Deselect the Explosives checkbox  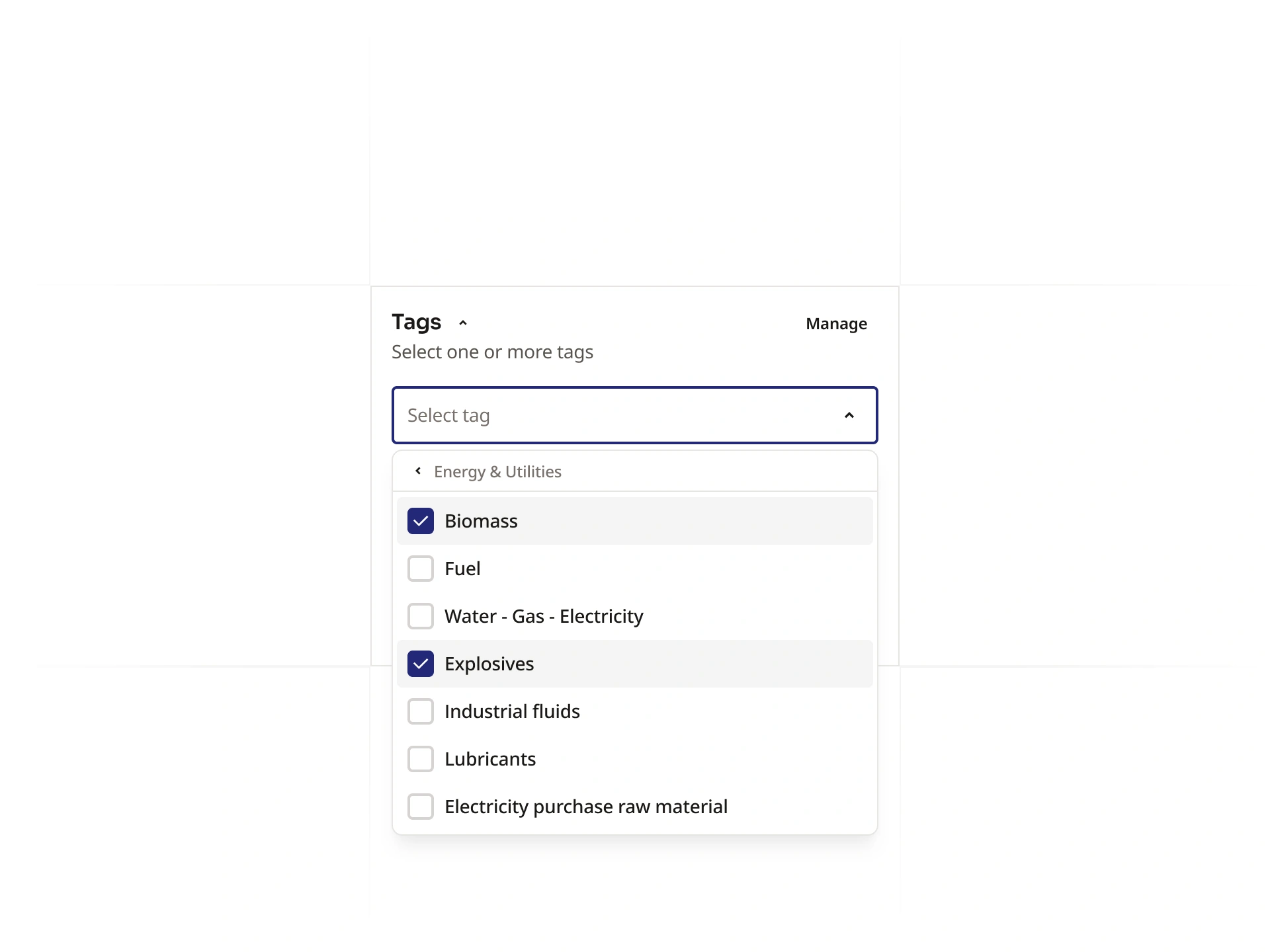click(x=421, y=664)
